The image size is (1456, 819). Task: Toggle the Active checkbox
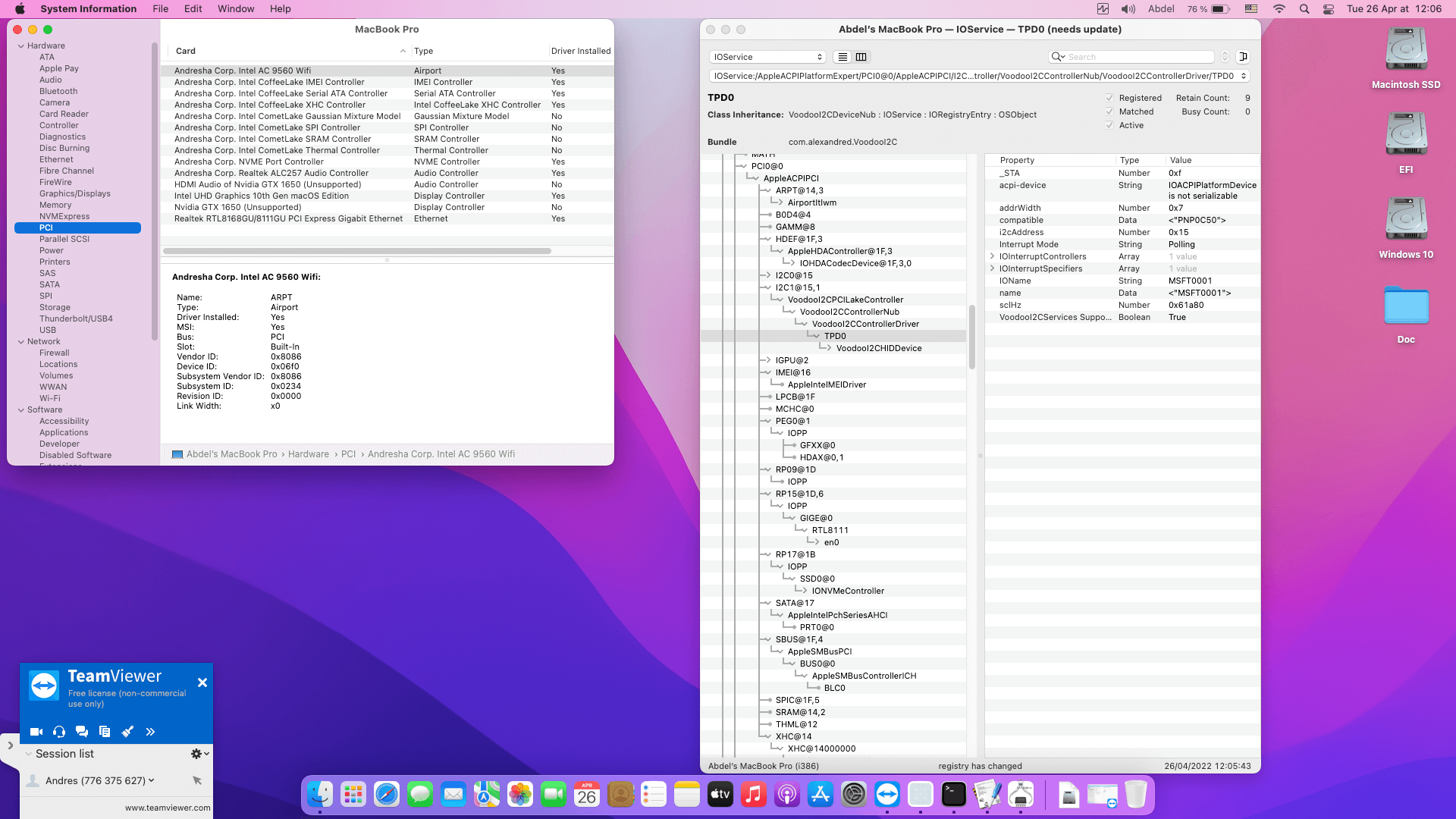tap(1109, 125)
